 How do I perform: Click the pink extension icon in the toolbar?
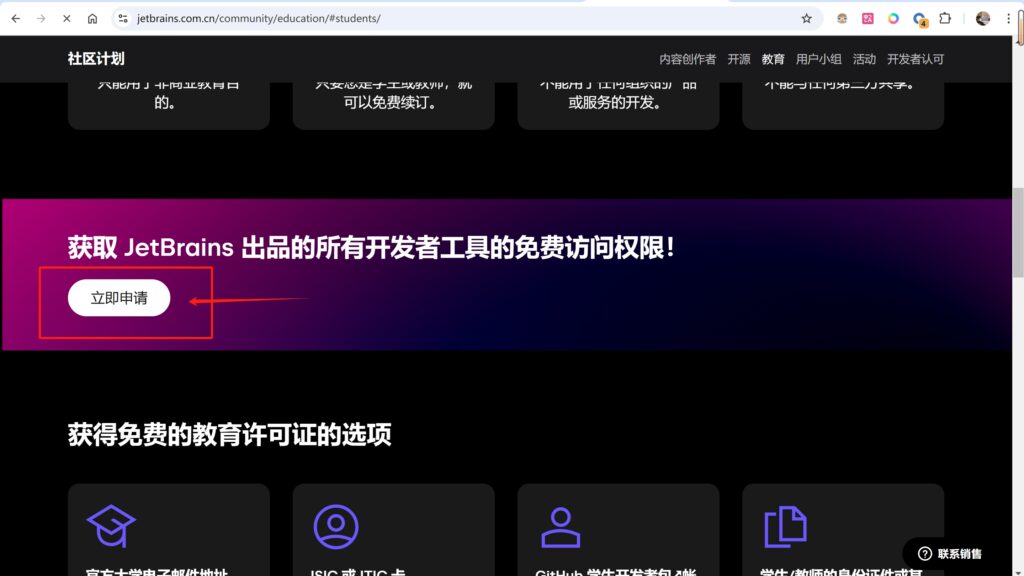(867, 18)
